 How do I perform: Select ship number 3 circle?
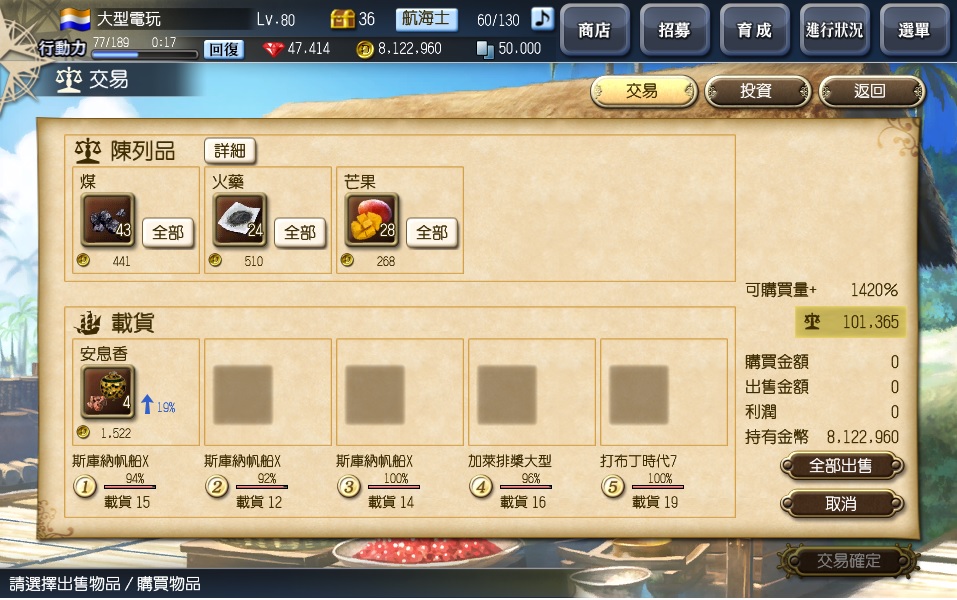pos(348,486)
